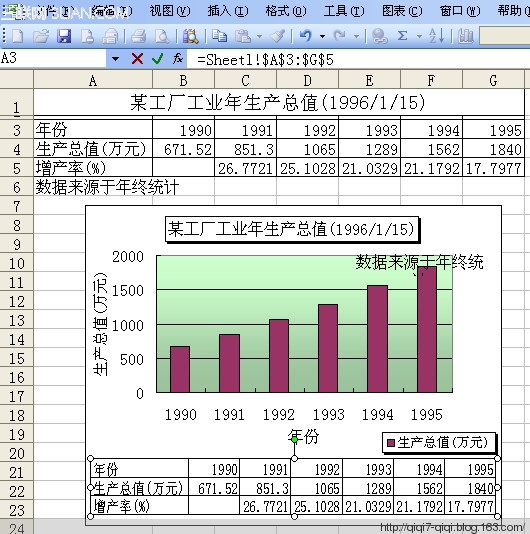Click cell containing 671.52 in row 4

click(184, 149)
